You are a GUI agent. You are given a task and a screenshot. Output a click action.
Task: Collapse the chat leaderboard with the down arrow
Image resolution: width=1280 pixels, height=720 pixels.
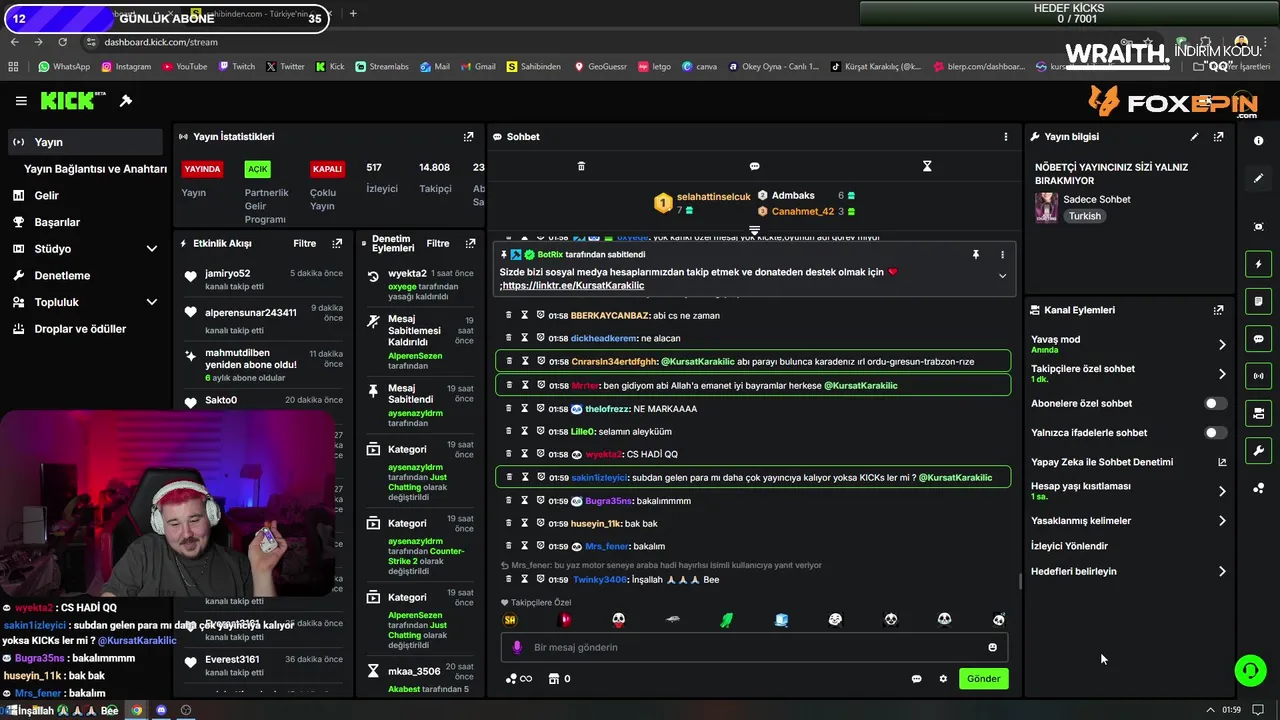754,231
